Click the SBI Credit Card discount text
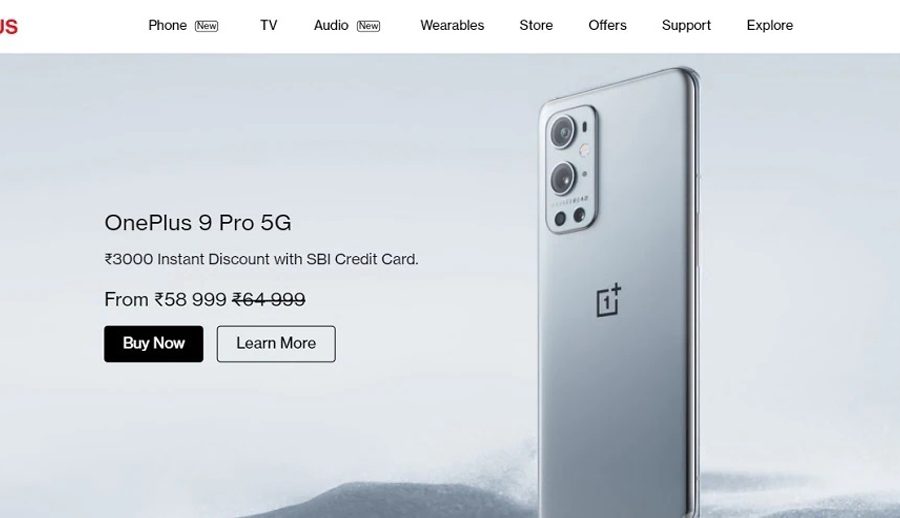This screenshot has height=518, width=900. coord(261,259)
